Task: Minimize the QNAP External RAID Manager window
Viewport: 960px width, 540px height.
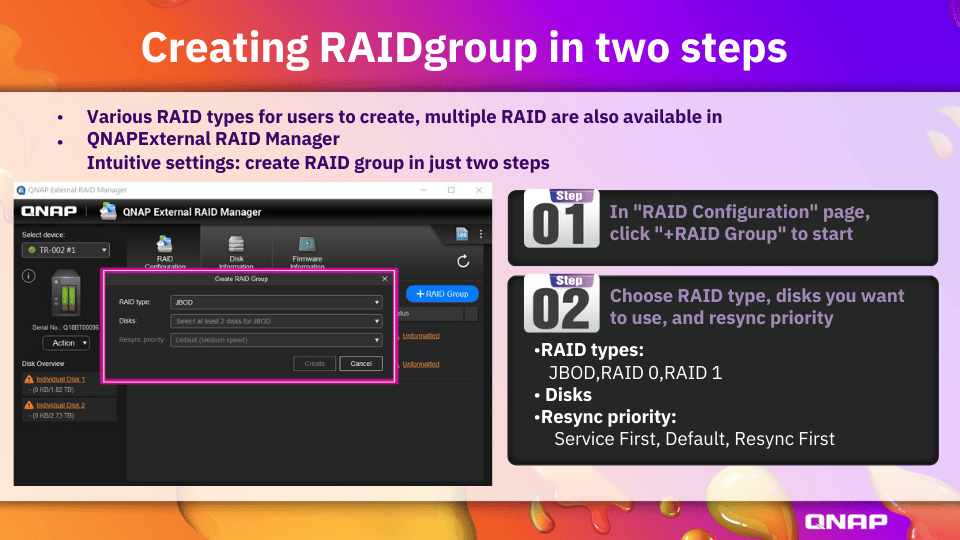Action: pyautogui.click(x=424, y=190)
